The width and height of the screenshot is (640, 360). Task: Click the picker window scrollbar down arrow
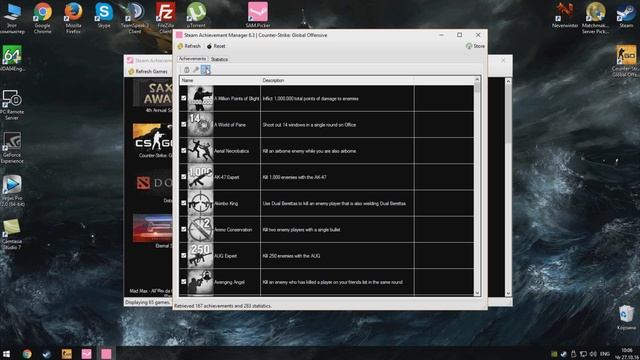coord(508,293)
